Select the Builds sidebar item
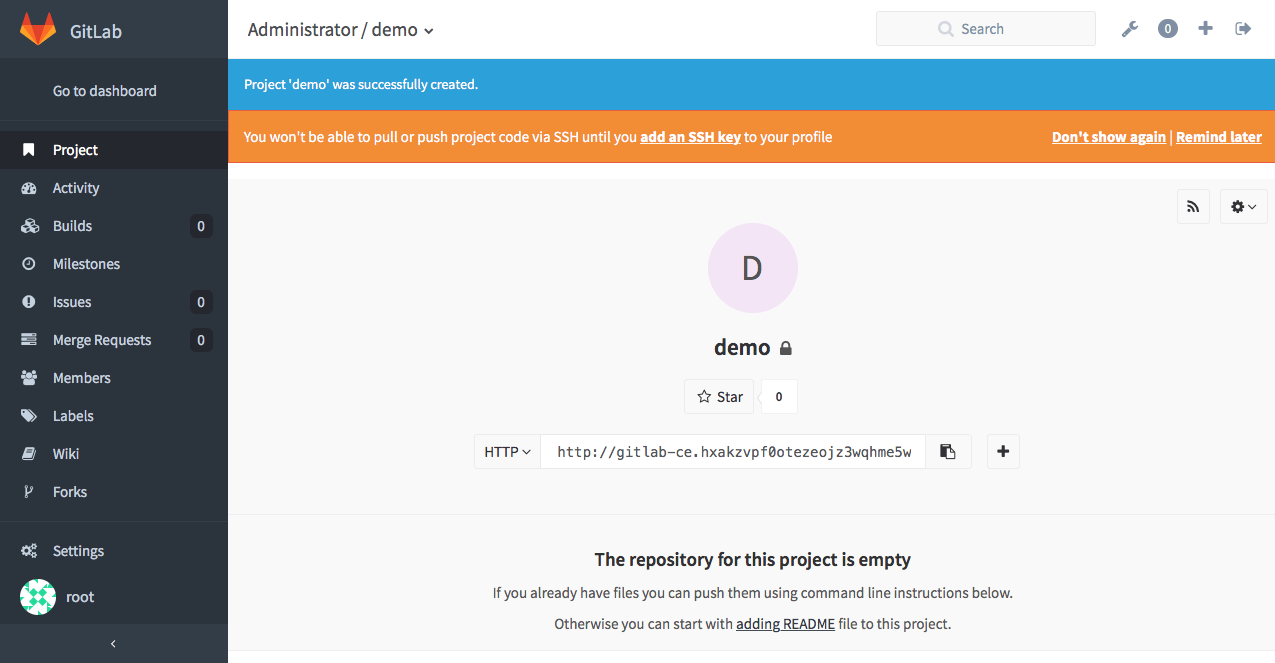1275x663 pixels. [71, 225]
